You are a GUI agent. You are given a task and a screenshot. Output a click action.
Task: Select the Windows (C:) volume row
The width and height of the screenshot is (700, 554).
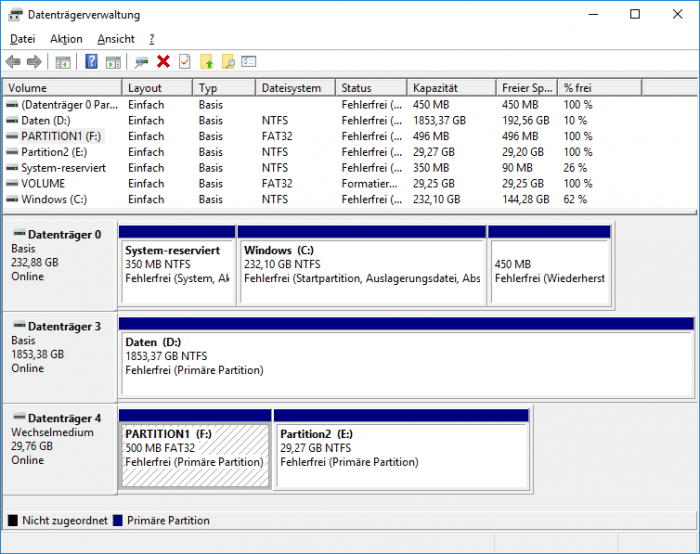tap(350, 199)
